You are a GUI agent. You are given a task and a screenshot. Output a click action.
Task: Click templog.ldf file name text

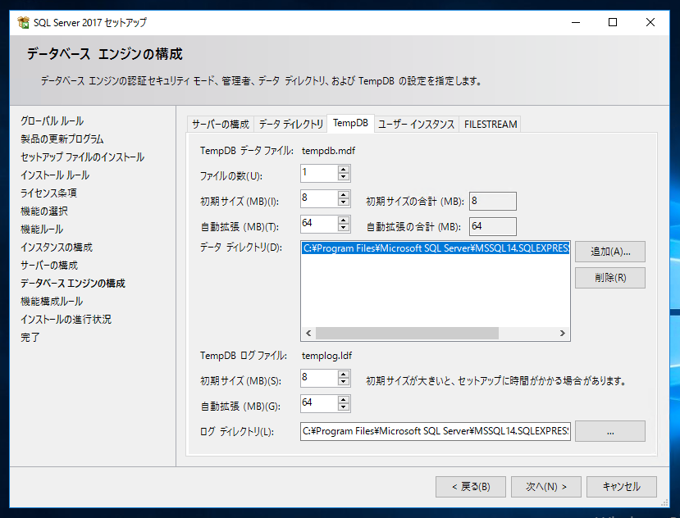(x=327, y=356)
